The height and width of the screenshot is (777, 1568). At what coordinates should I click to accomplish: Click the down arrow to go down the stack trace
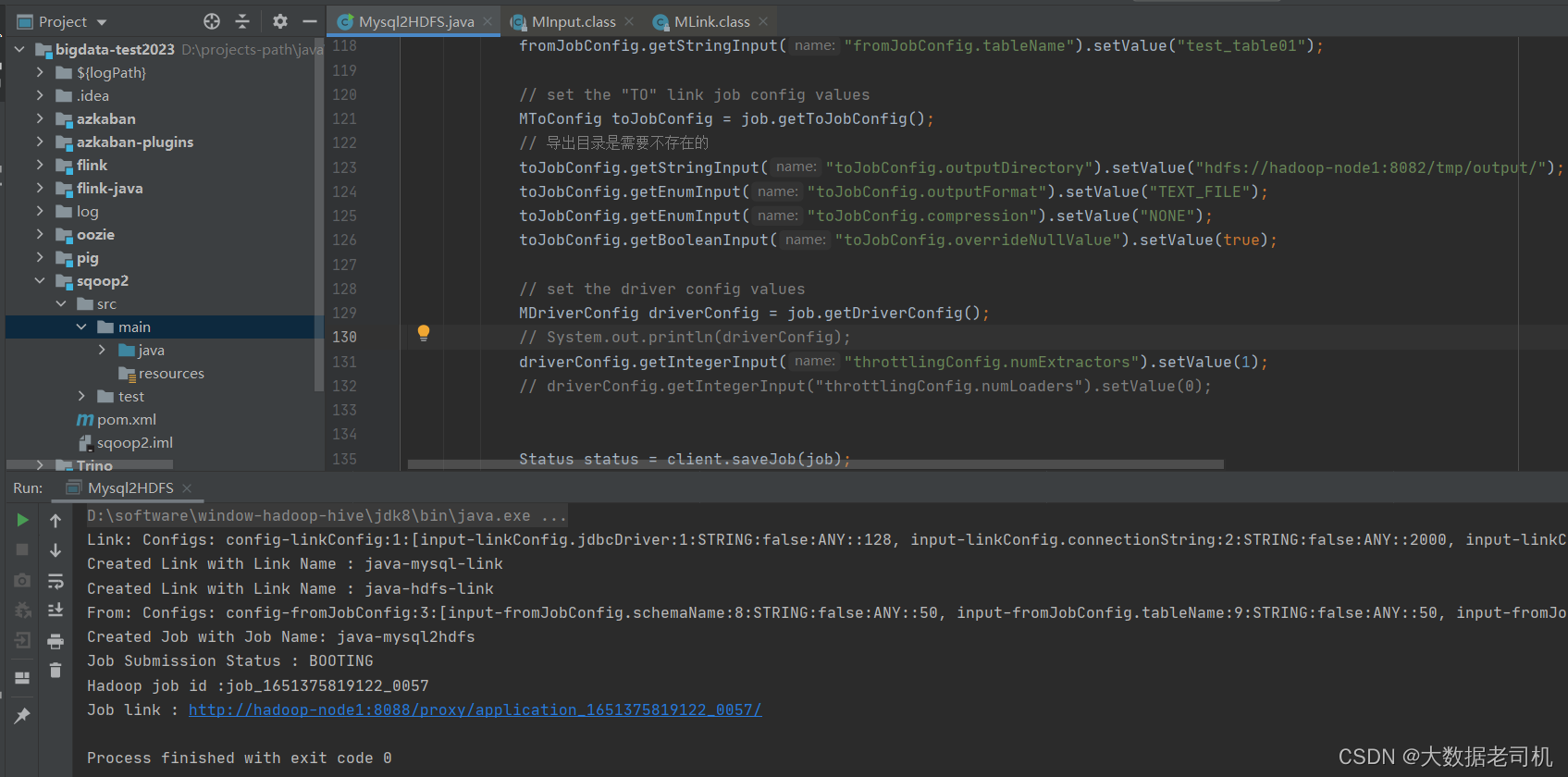pyautogui.click(x=56, y=550)
